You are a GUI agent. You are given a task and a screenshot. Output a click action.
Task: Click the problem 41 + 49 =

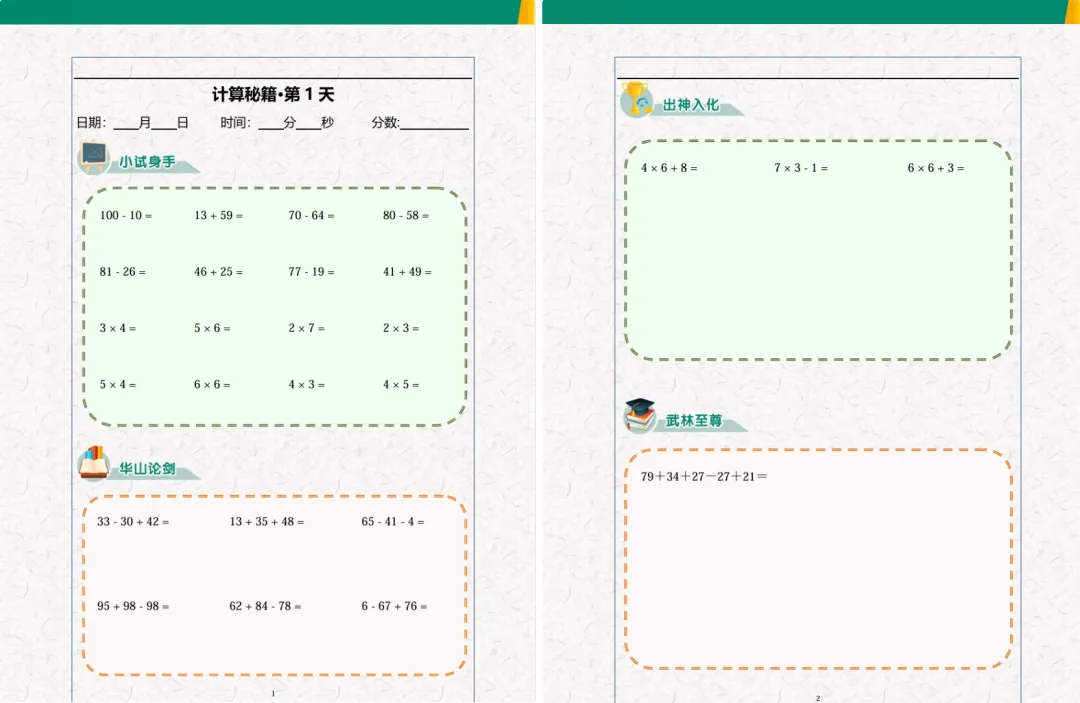click(x=407, y=272)
